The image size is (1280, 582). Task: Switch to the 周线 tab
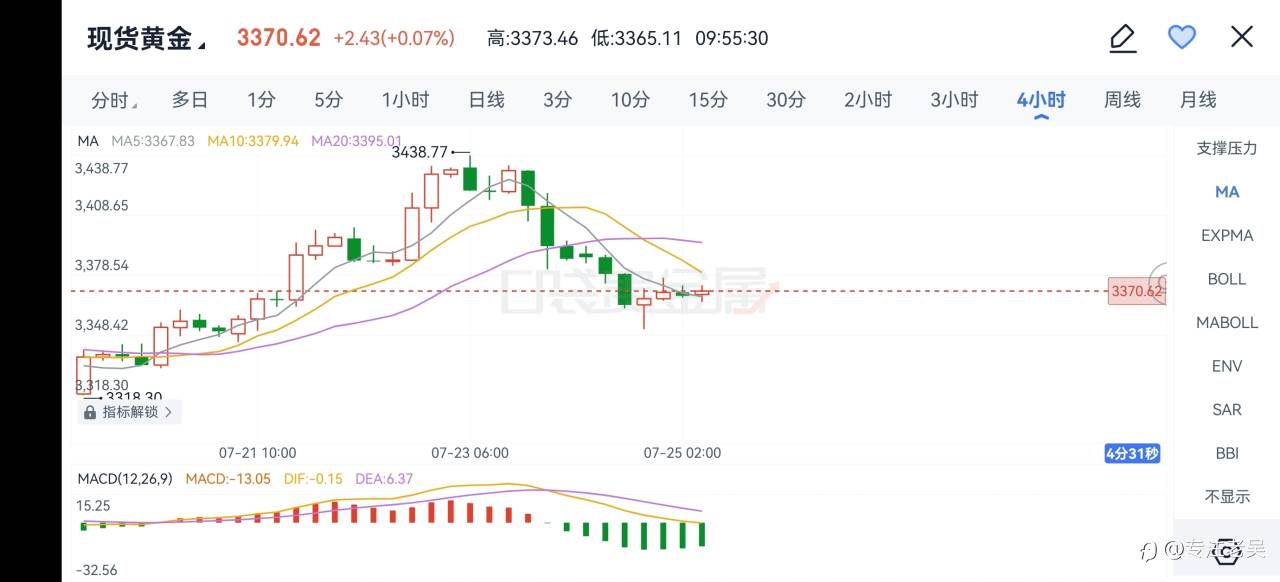1122,100
